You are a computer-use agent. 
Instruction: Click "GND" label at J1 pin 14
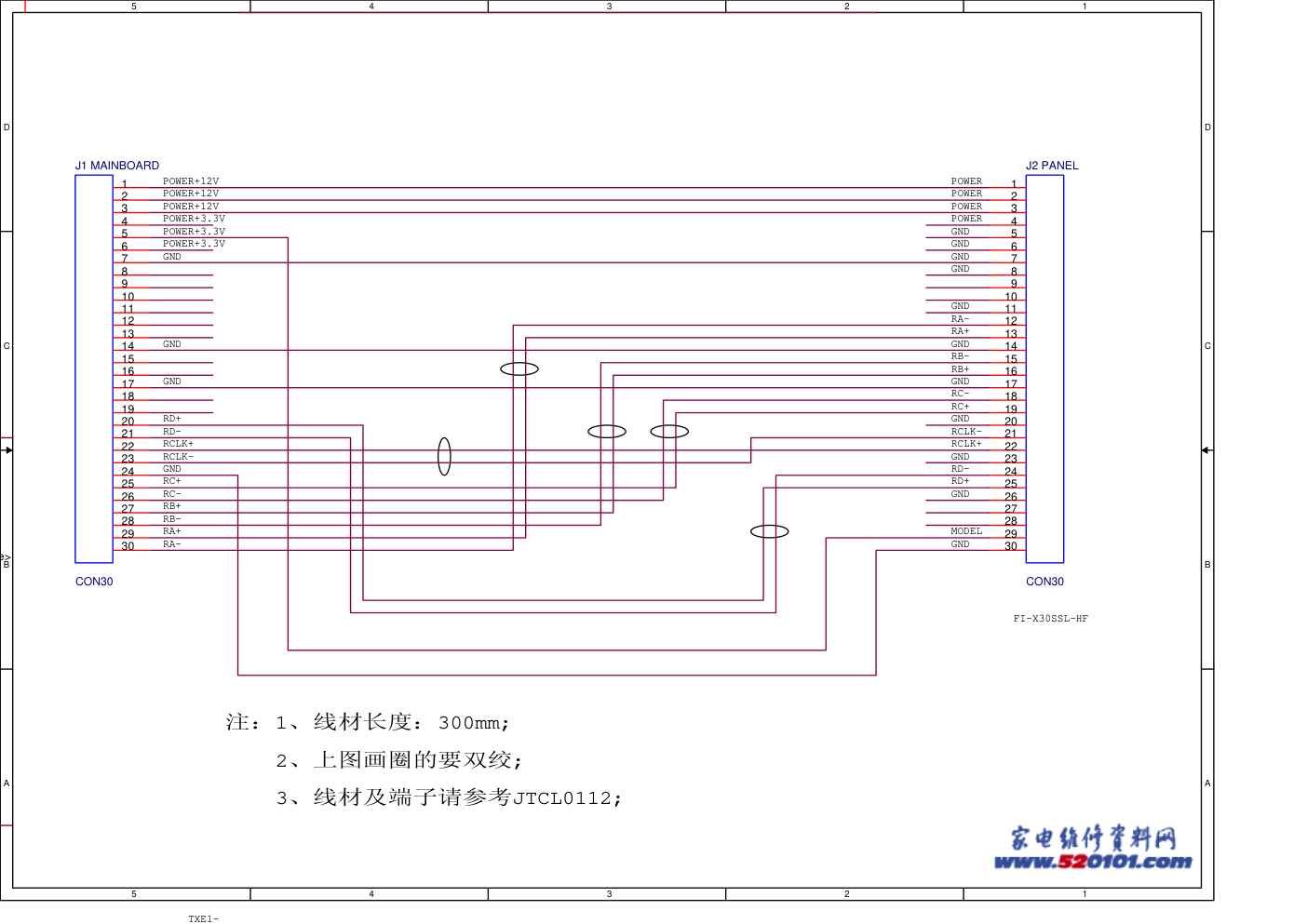[172, 344]
